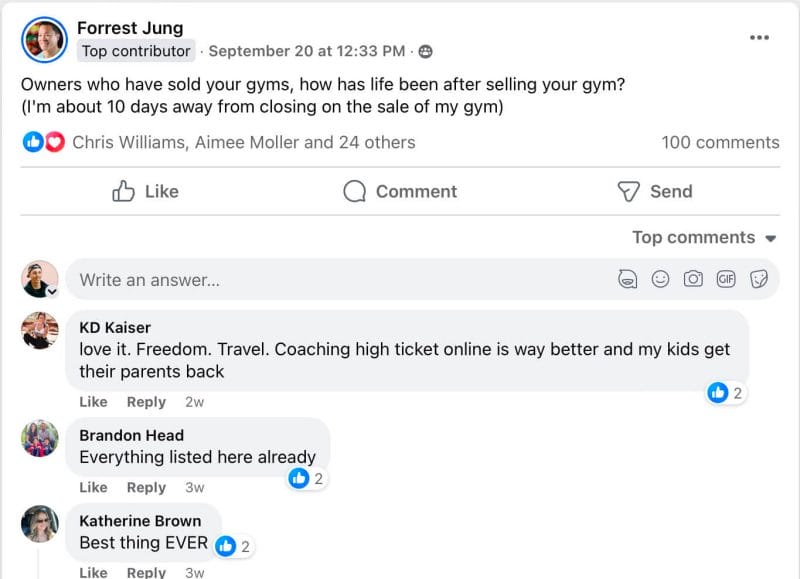Click the red heart reaction icon under post
This screenshot has height=579, width=800.
point(55,142)
